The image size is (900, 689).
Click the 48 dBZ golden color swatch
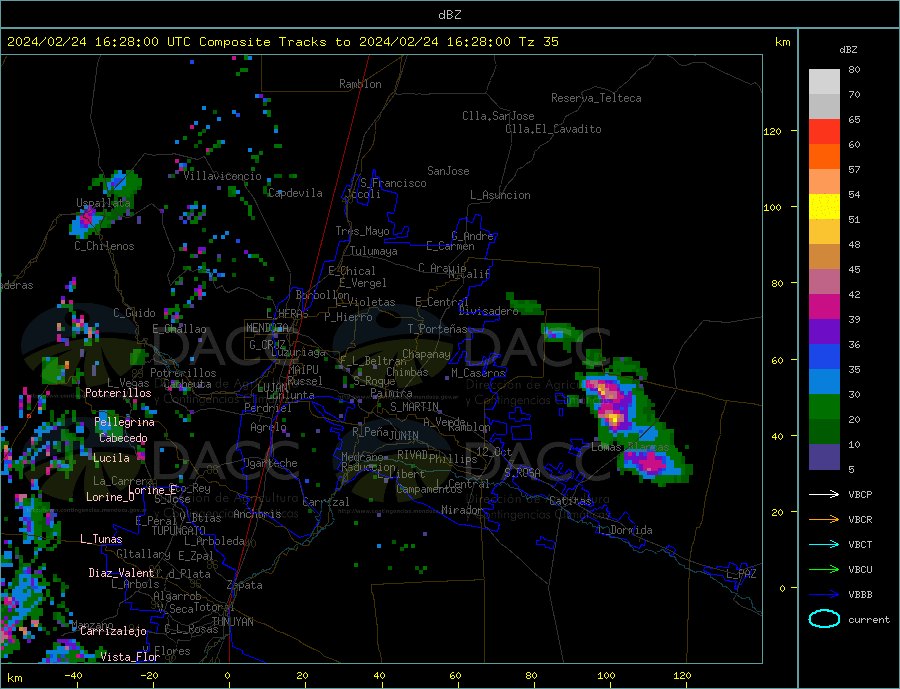[x=824, y=257]
